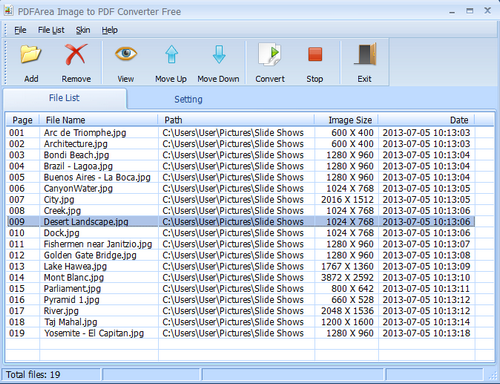
Task: Click image size 3872 X 2592
Action: tap(347, 277)
